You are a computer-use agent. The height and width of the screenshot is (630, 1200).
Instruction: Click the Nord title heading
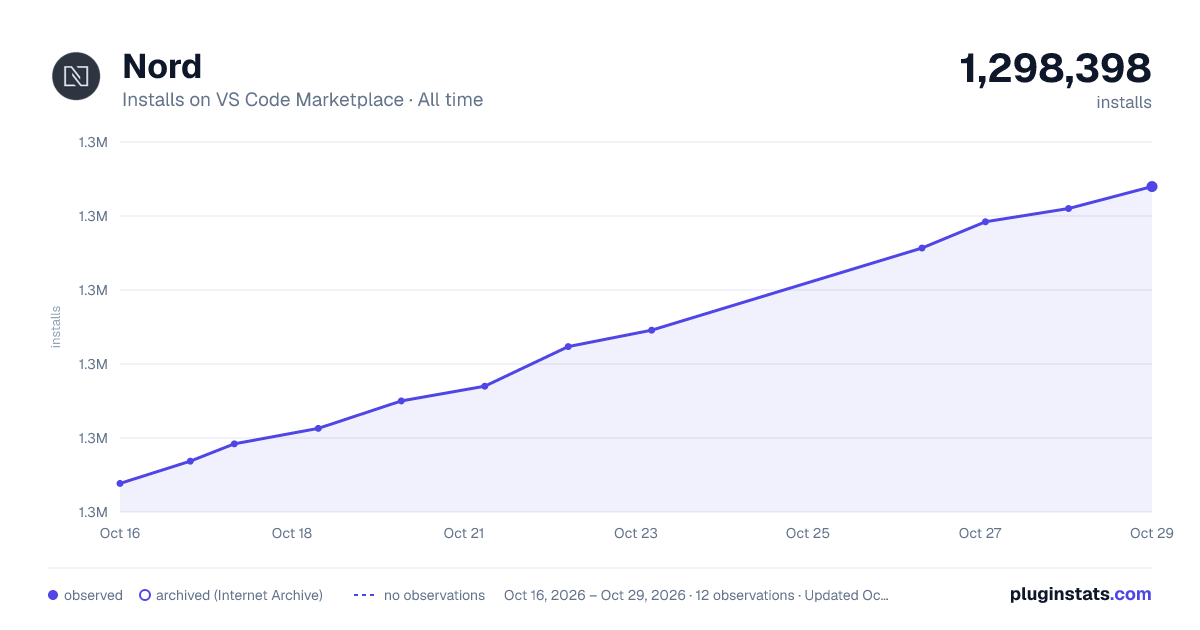162,67
